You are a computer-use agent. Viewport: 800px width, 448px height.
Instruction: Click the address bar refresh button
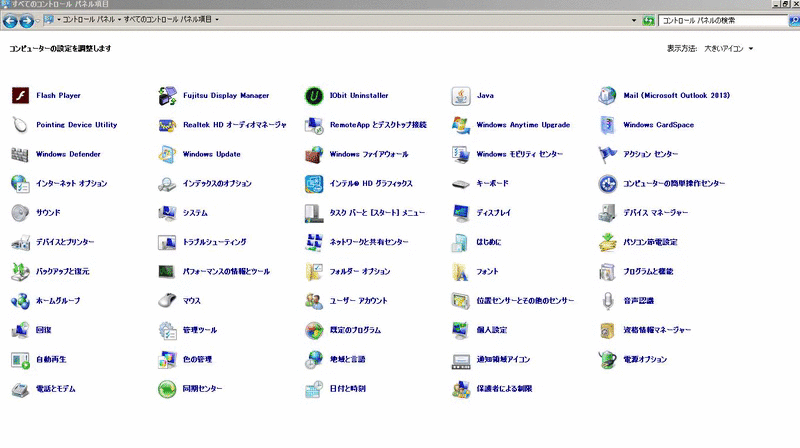(x=648, y=20)
